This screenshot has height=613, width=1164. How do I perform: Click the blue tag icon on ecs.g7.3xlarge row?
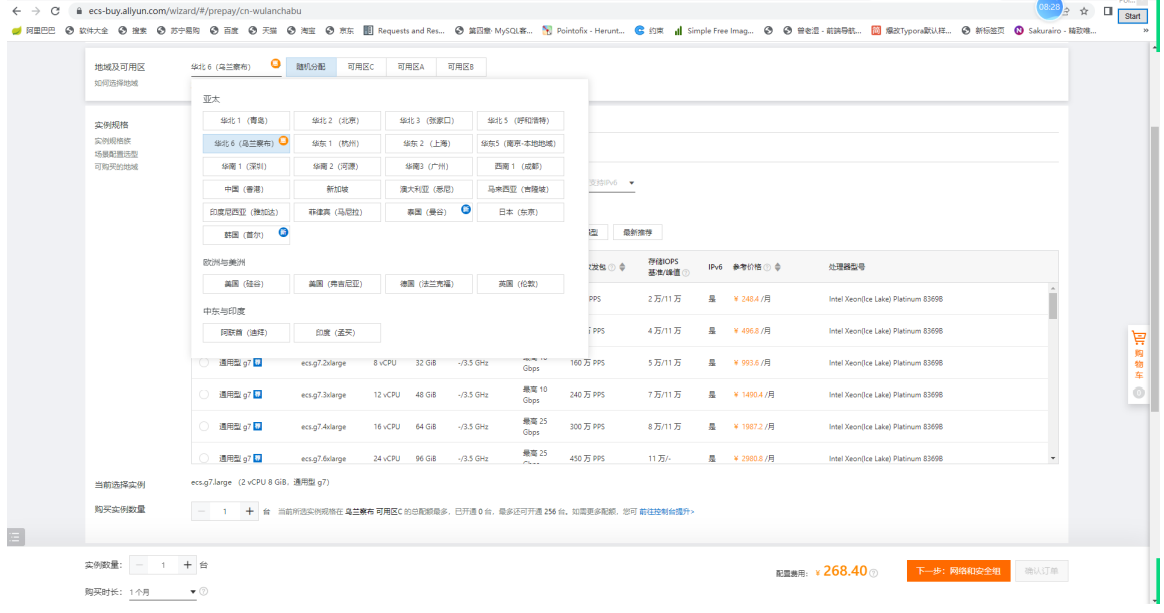coord(258,394)
